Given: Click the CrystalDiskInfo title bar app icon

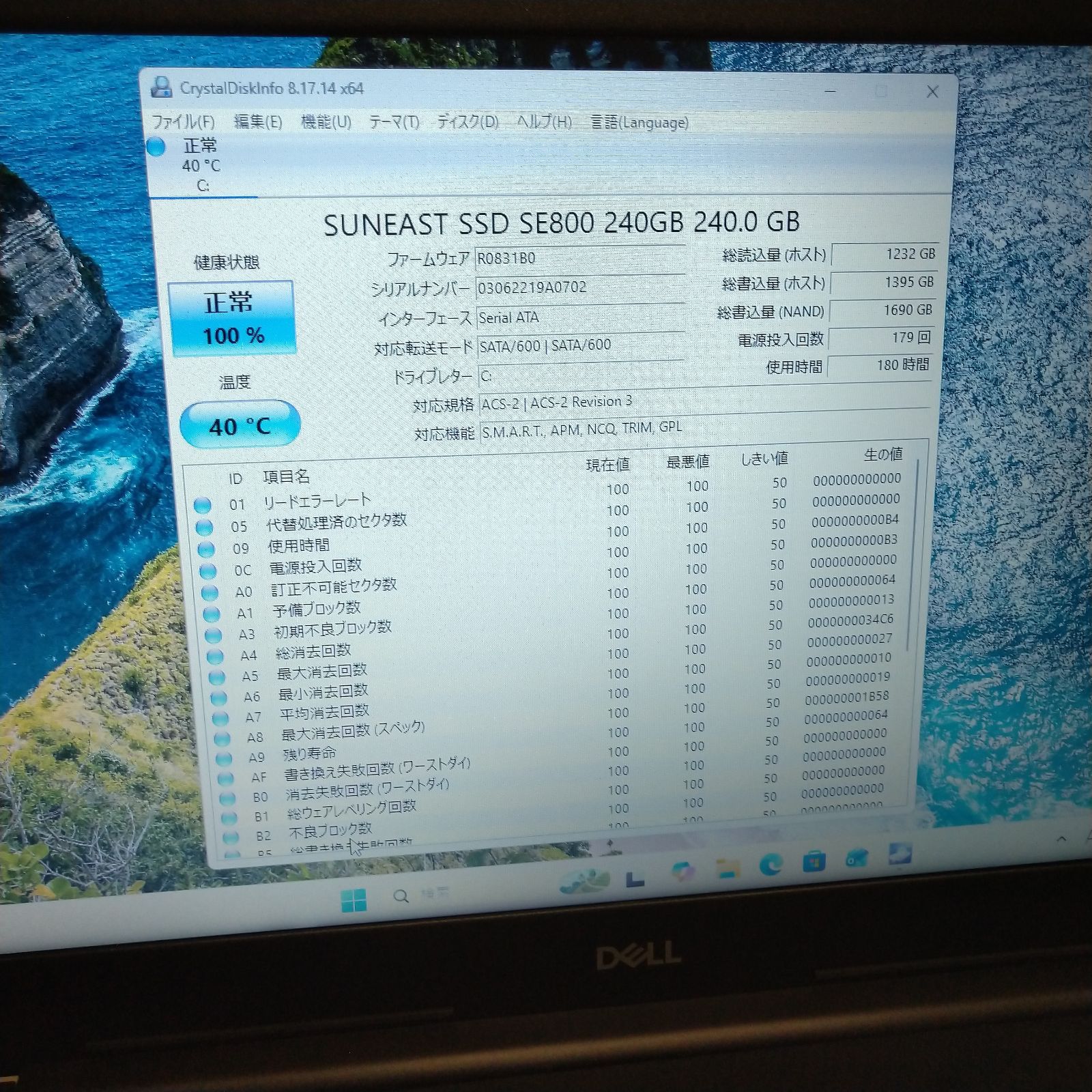Looking at the screenshot, I should pyautogui.click(x=161, y=87).
